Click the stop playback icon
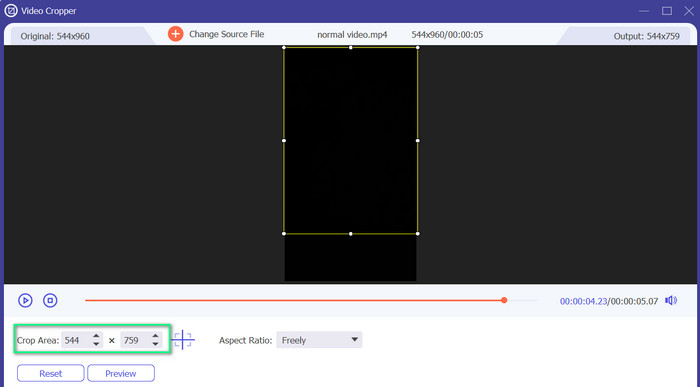 pos(50,300)
